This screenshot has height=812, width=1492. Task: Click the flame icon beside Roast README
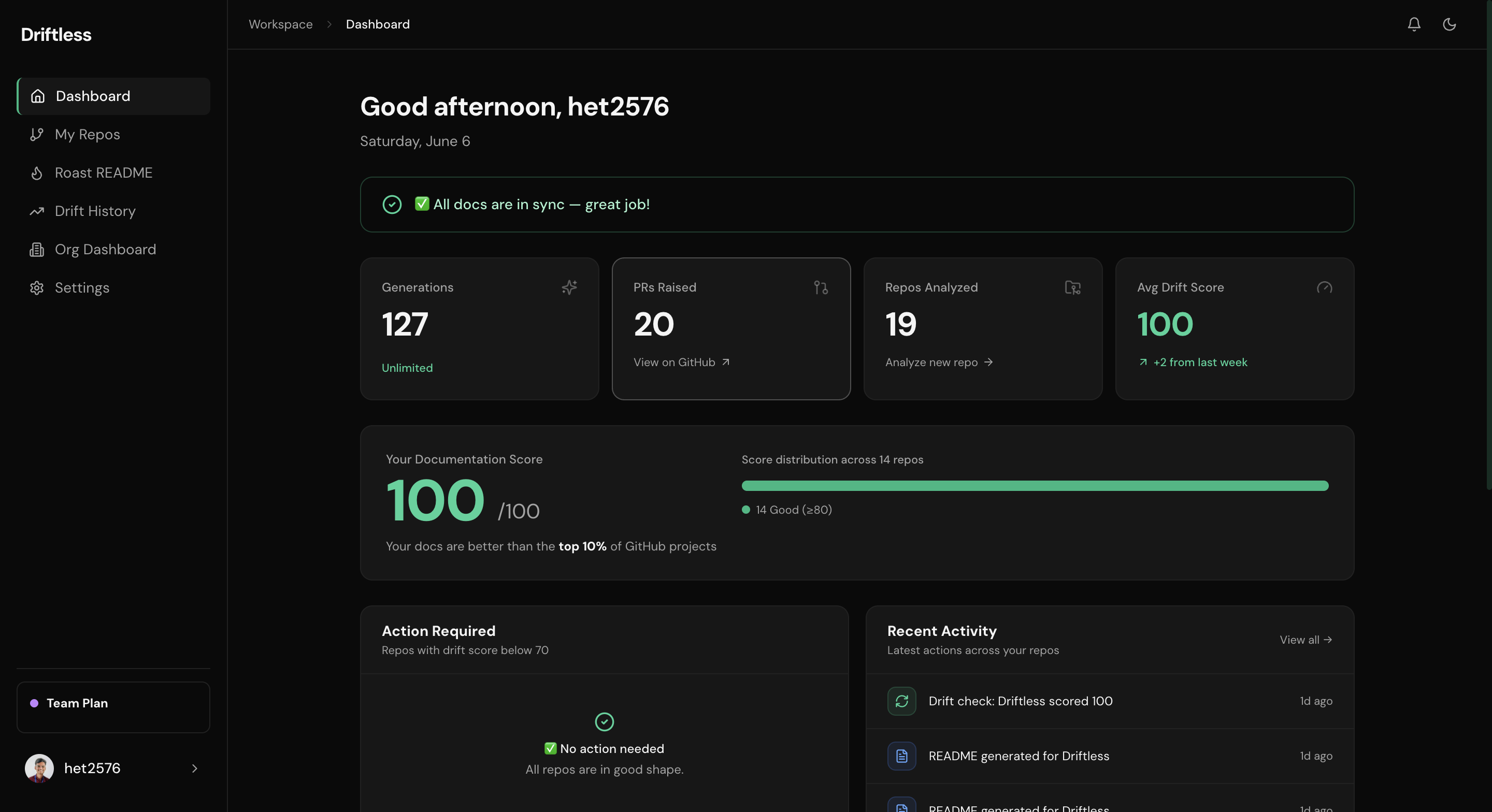(37, 173)
